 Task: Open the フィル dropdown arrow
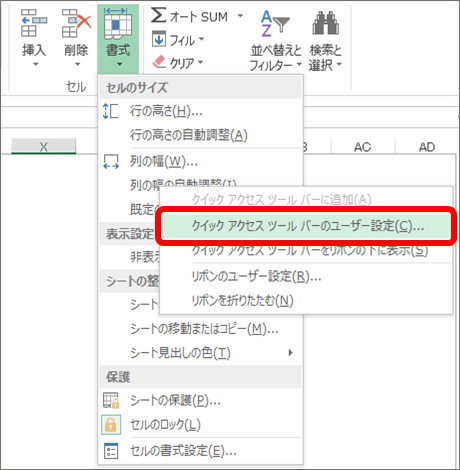[x=201, y=39]
